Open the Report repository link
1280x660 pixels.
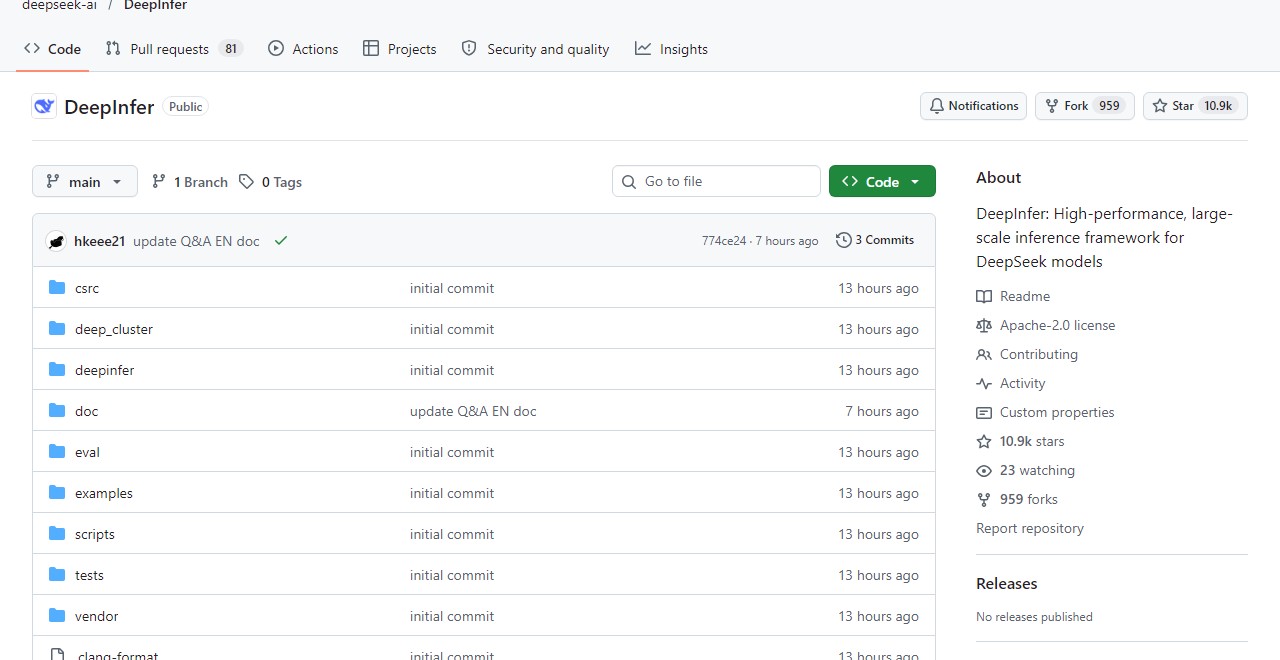1030,528
